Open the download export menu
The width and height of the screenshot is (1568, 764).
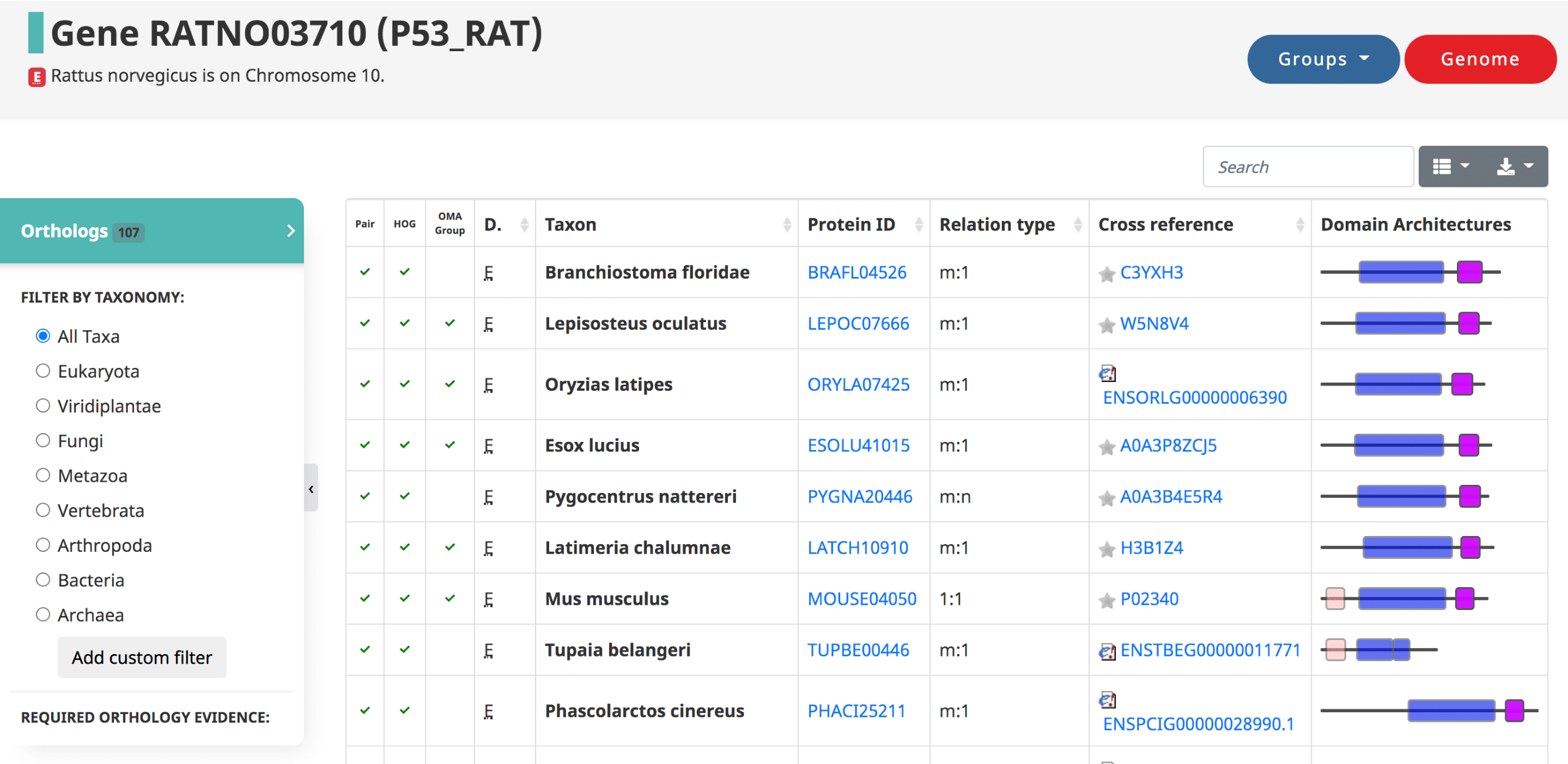pyautogui.click(x=1514, y=167)
